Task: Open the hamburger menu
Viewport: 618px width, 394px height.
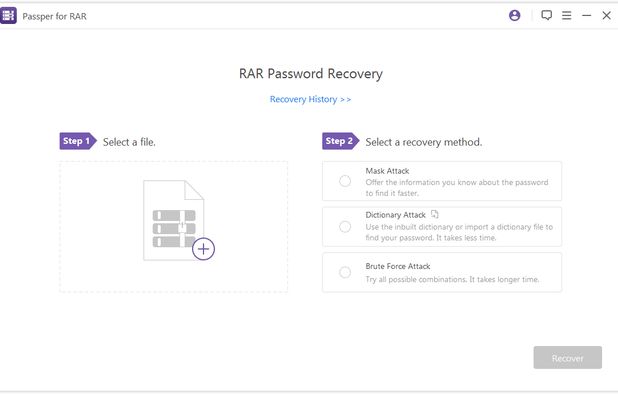Action: 566,15
